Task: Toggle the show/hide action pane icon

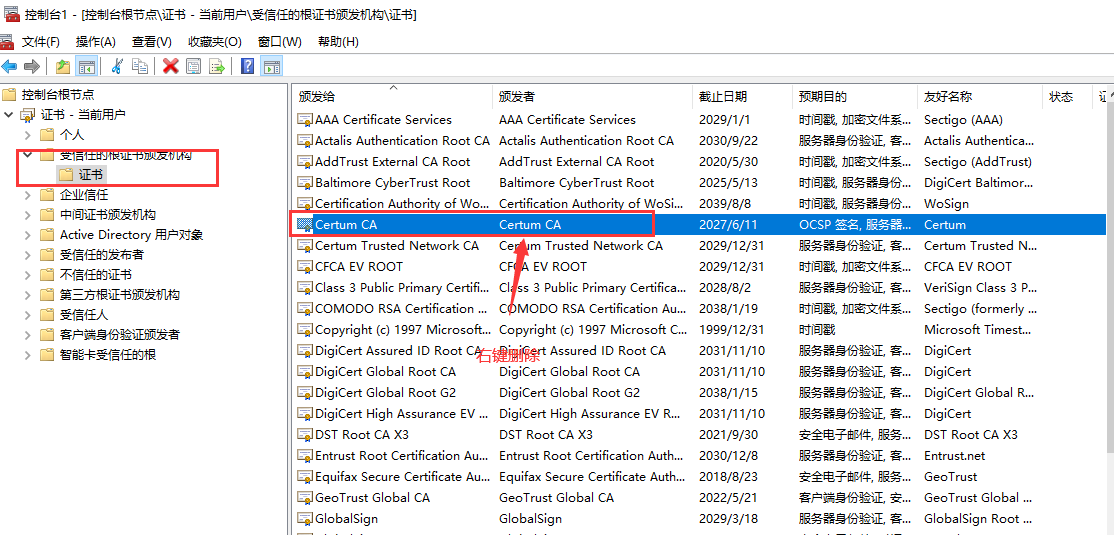Action: [271, 66]
